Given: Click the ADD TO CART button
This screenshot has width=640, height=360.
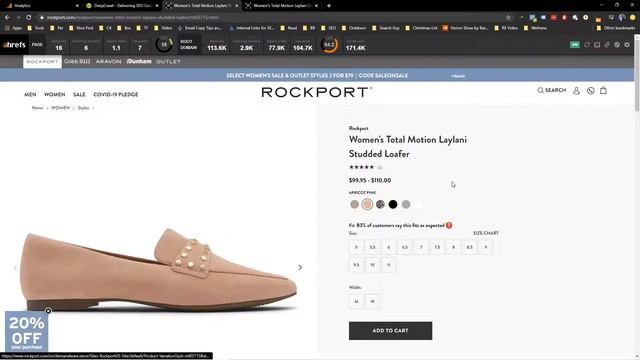Looking at the screenshot, I should 390,331.
